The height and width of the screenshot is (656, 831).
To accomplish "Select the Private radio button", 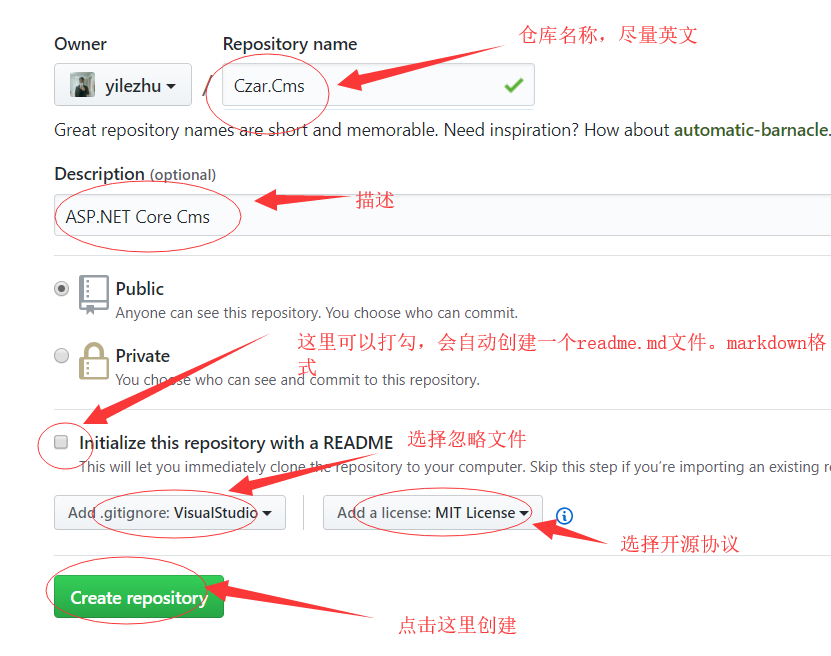I will (x=61, y=355).
